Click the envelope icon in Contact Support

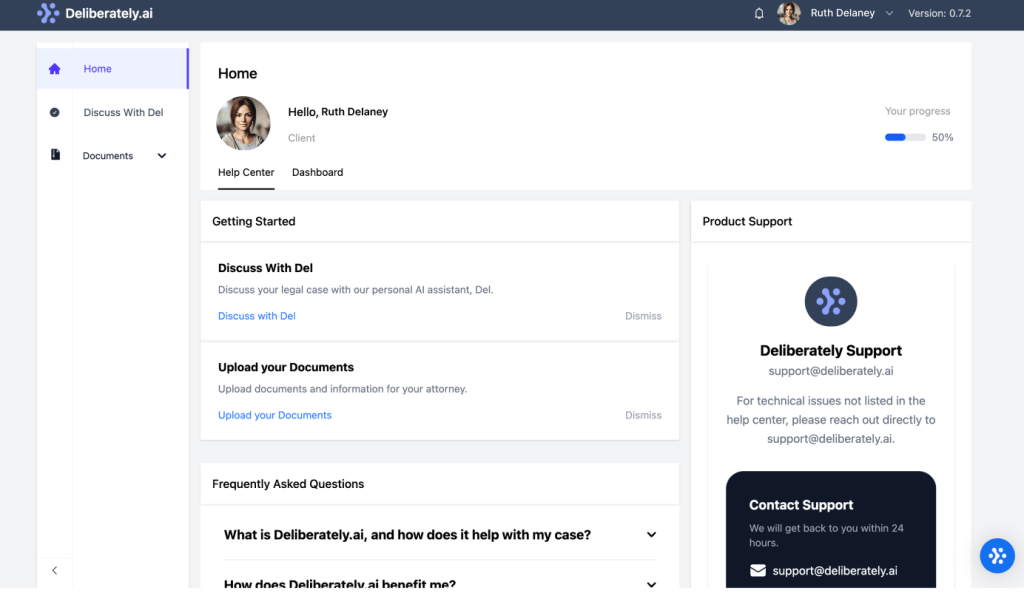758,571
